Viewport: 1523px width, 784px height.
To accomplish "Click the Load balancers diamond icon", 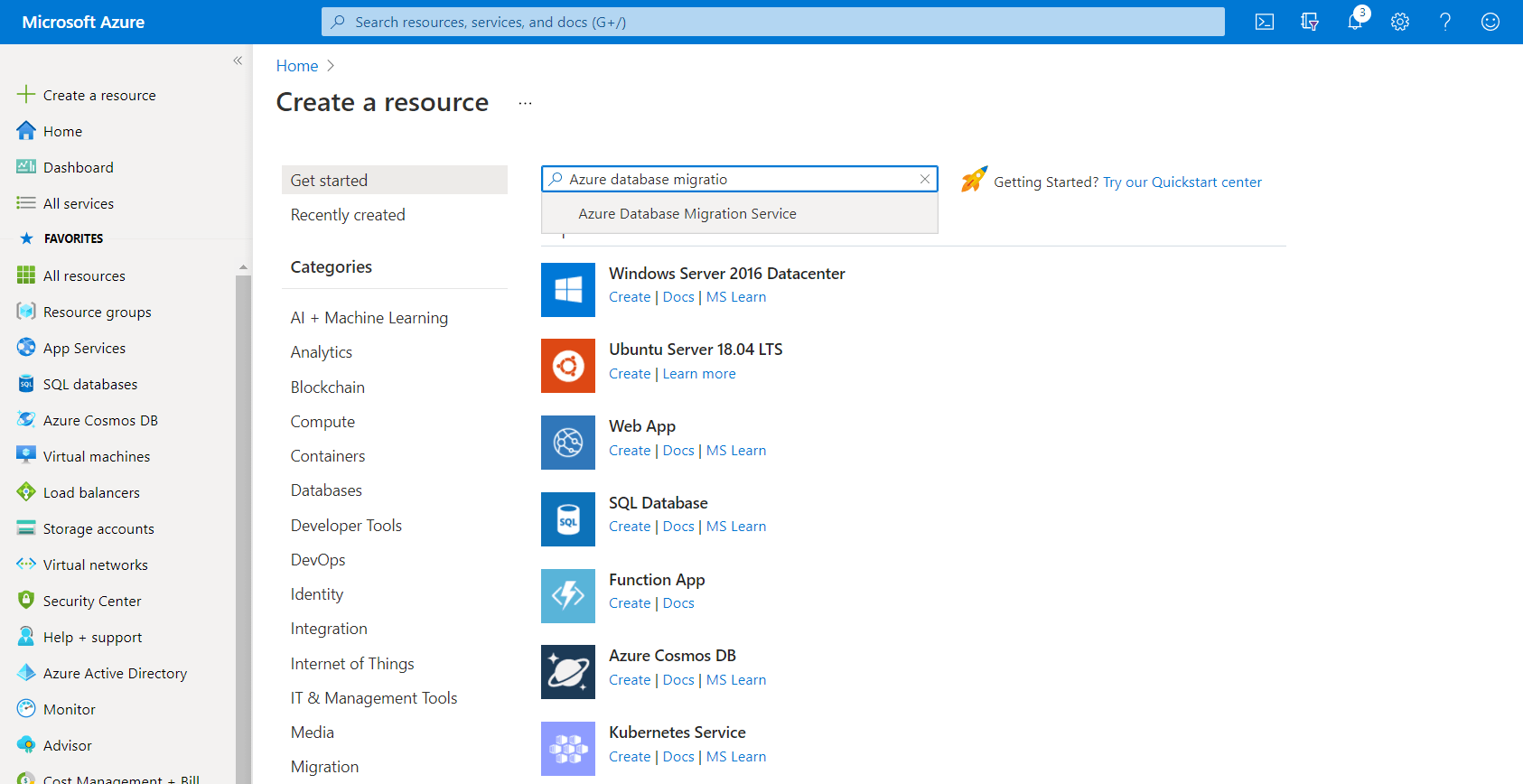I will (26, 492).
